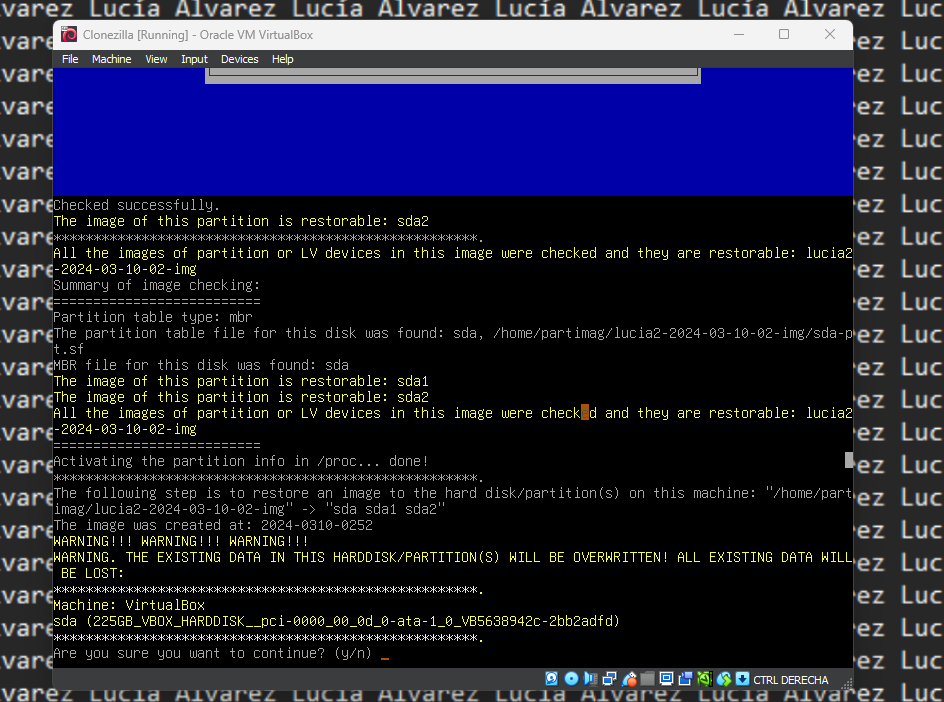Toggle keyboard capture via the status icon
The image size is (944, 702).
[741, 679]
